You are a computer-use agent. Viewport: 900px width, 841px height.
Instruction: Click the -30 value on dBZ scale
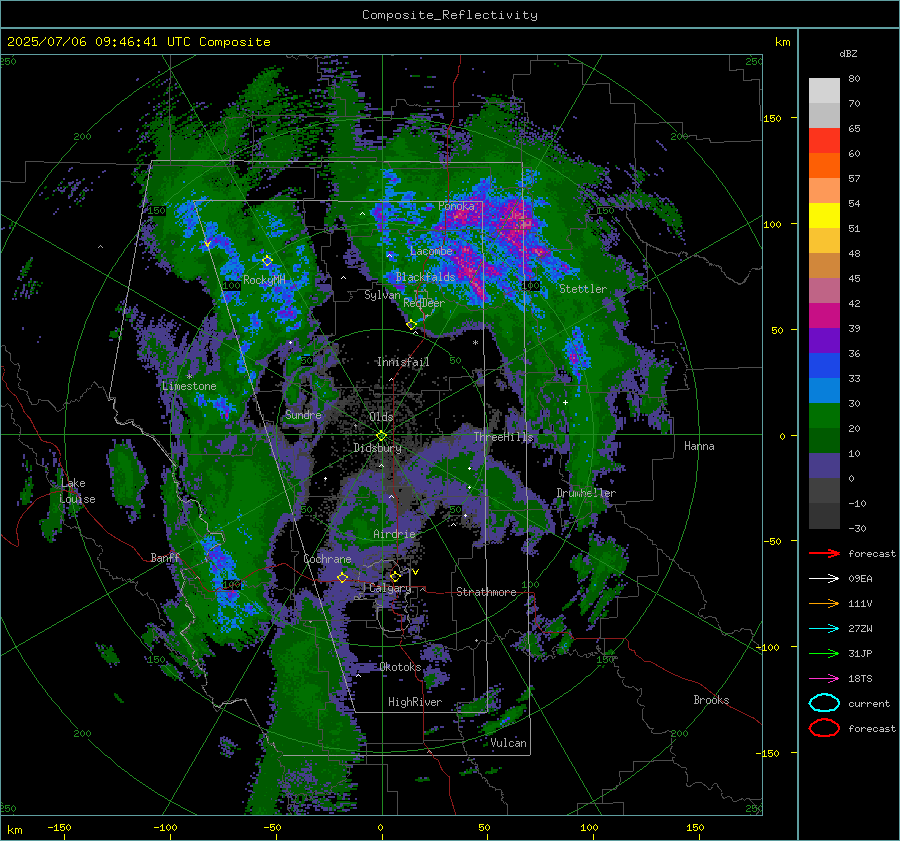(857, 528)
